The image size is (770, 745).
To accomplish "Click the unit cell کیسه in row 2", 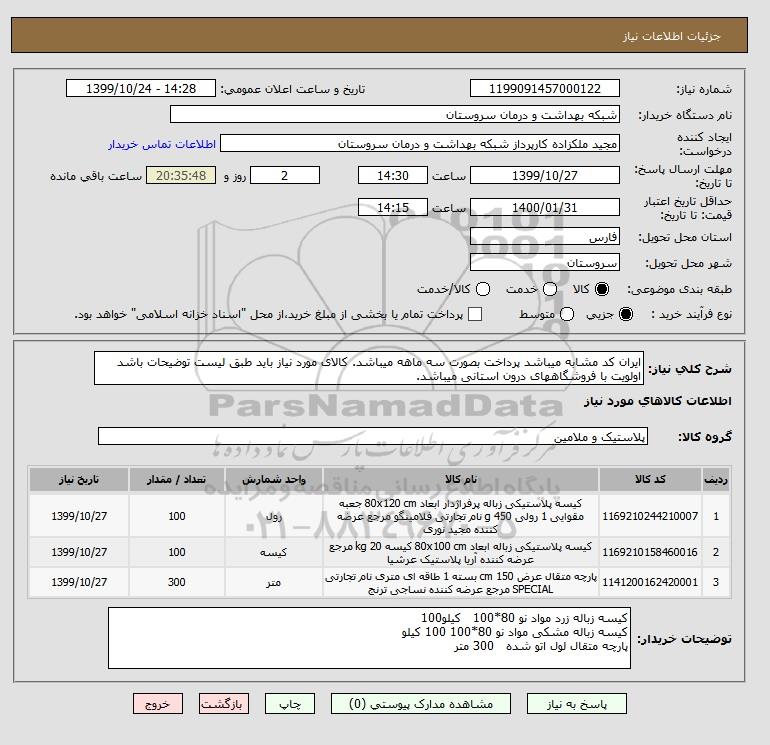I will point(274,552).
